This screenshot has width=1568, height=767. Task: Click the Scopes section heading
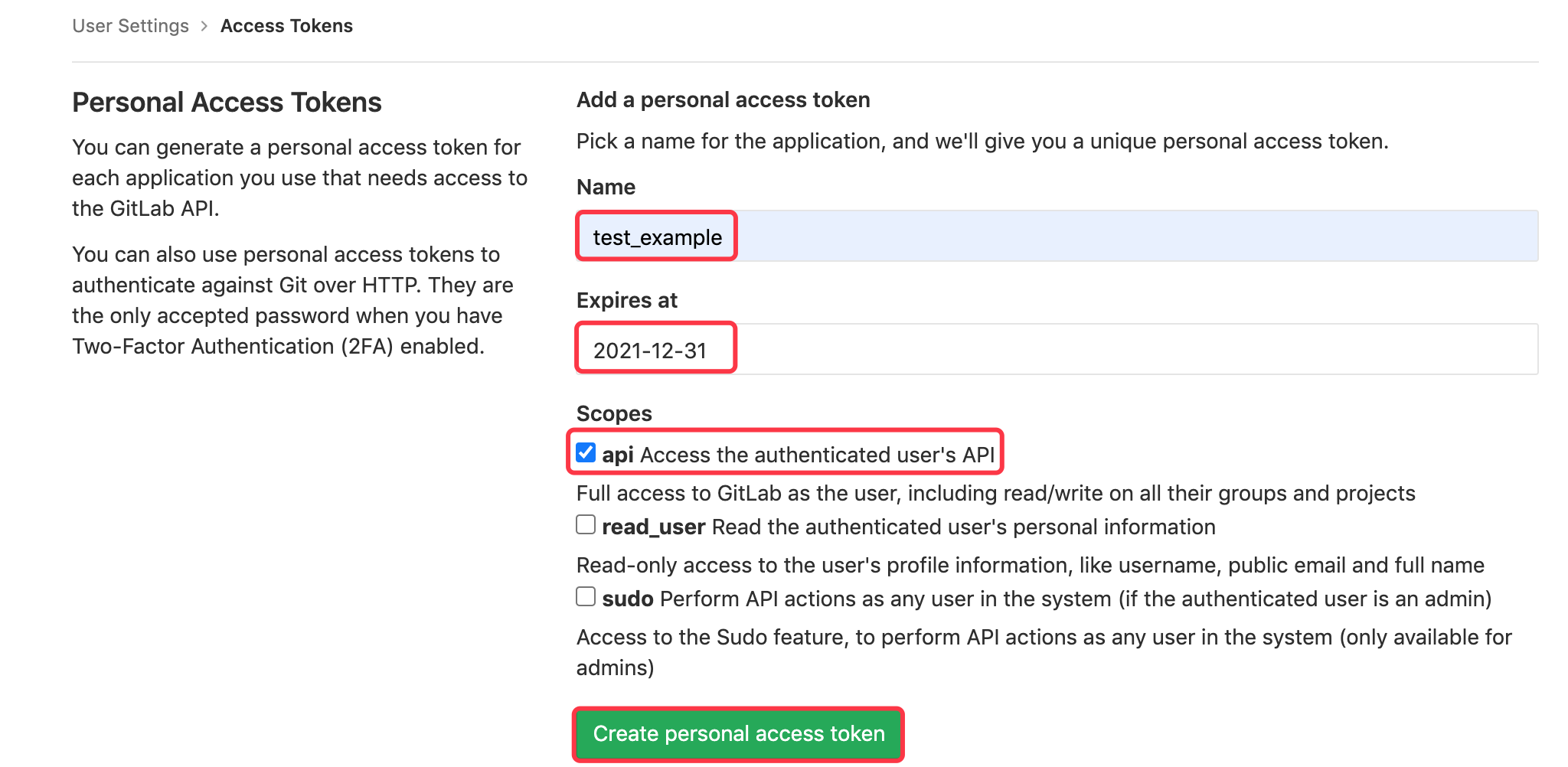[x=614, y=413]
